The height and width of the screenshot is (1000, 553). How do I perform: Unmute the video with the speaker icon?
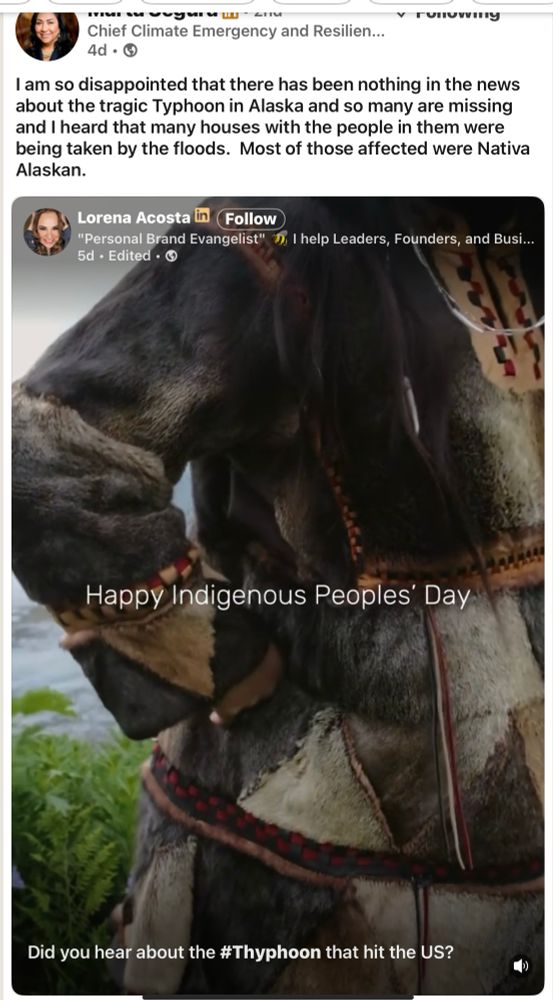(520, 966)
